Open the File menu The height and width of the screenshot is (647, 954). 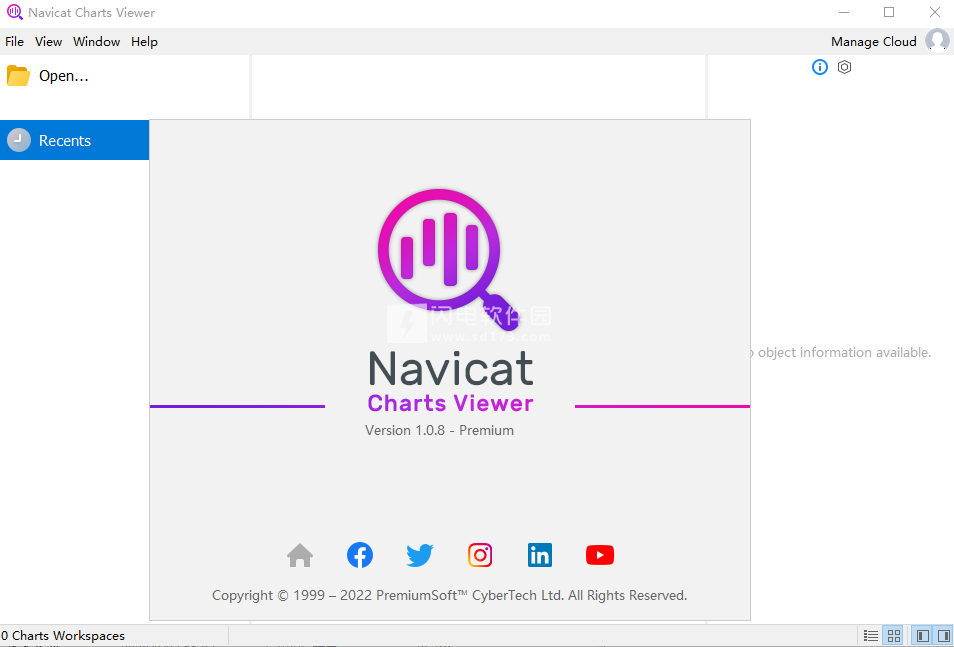point(15,41)
